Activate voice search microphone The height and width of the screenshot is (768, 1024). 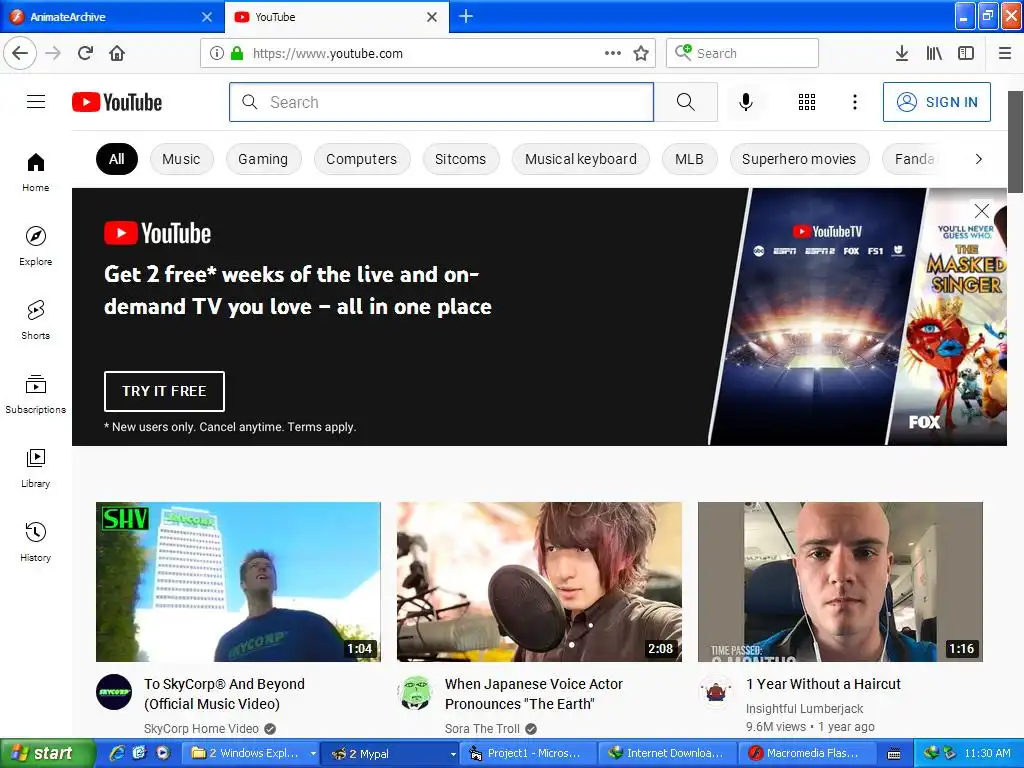tap(746, 102)
